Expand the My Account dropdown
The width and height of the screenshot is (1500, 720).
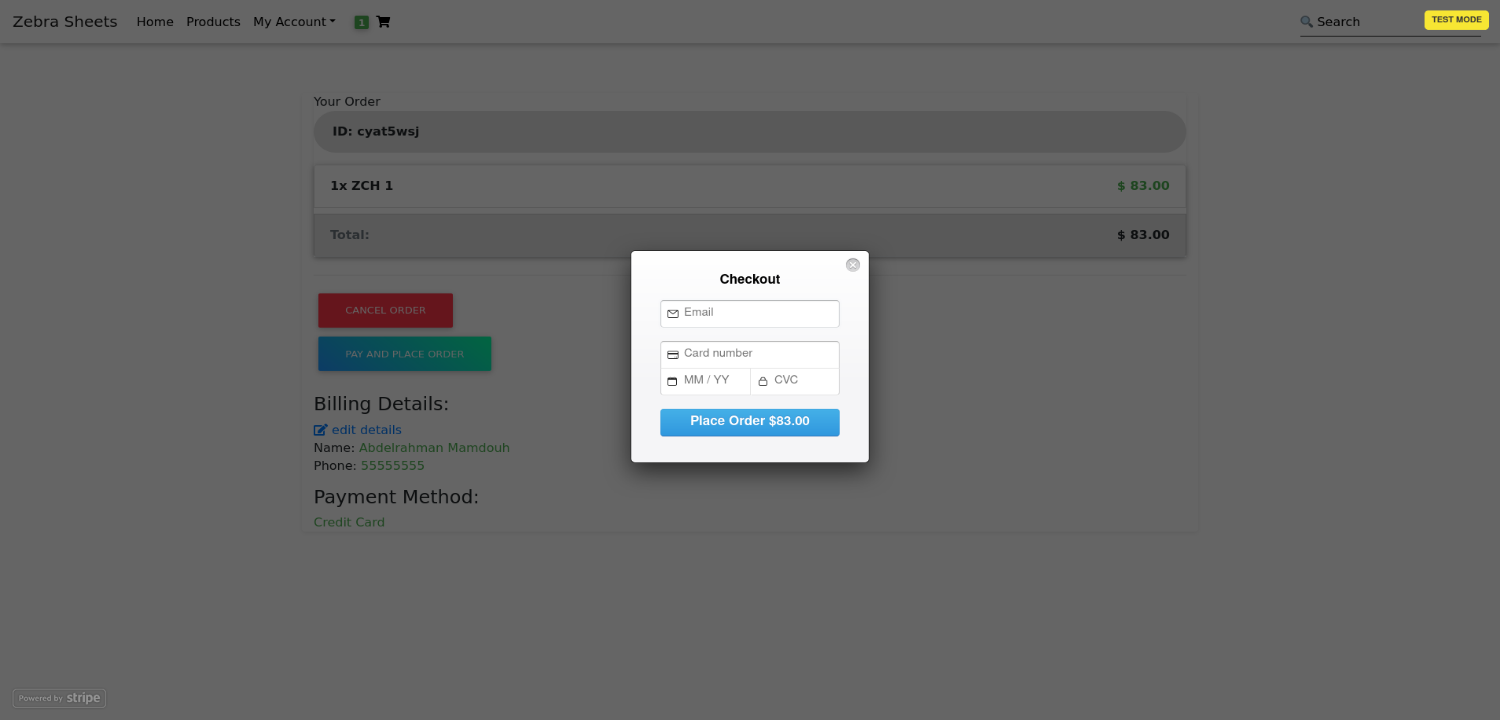[294, 22]
